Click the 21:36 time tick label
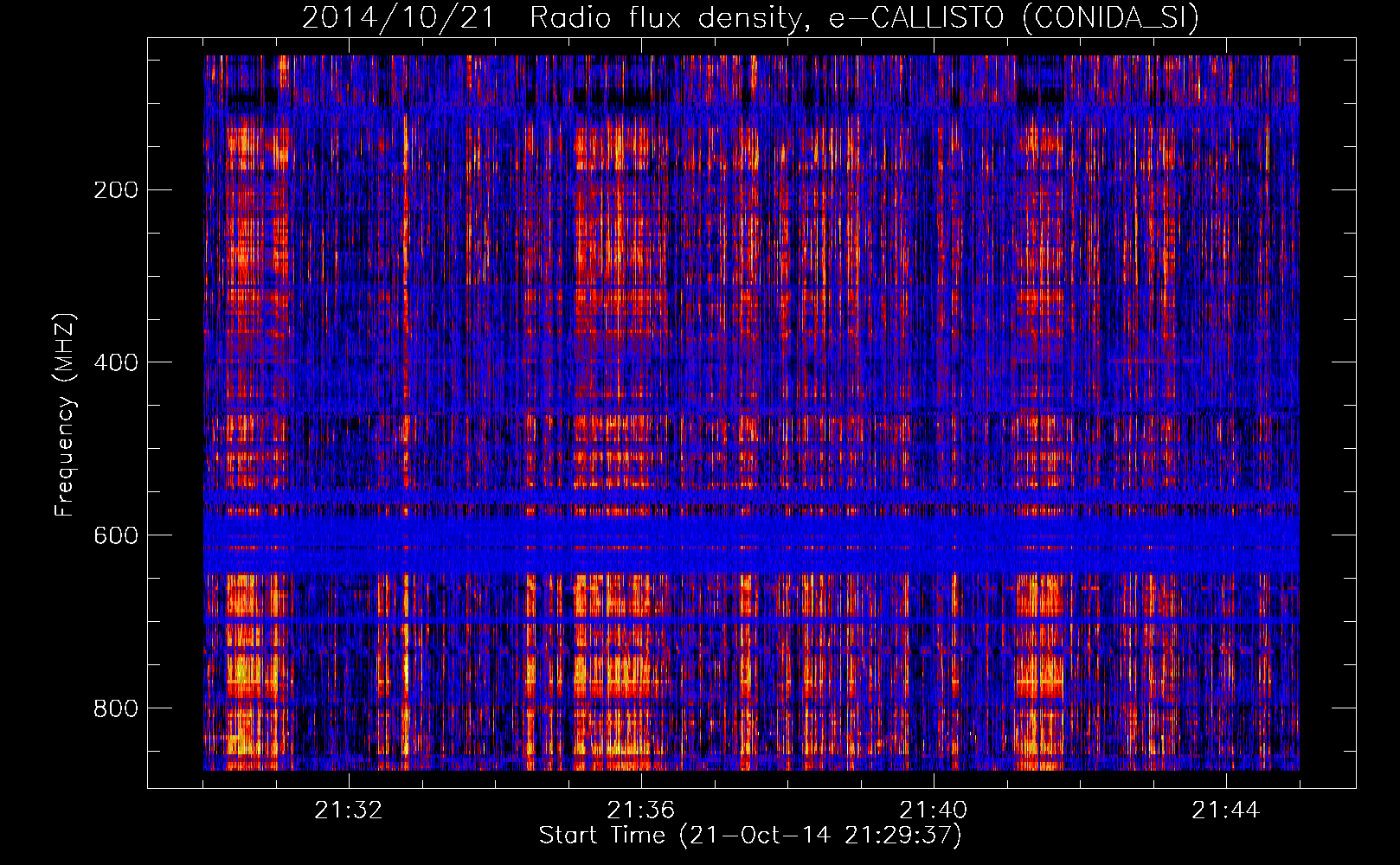Viewport: 1400px width, 865px height. (641, 811)
